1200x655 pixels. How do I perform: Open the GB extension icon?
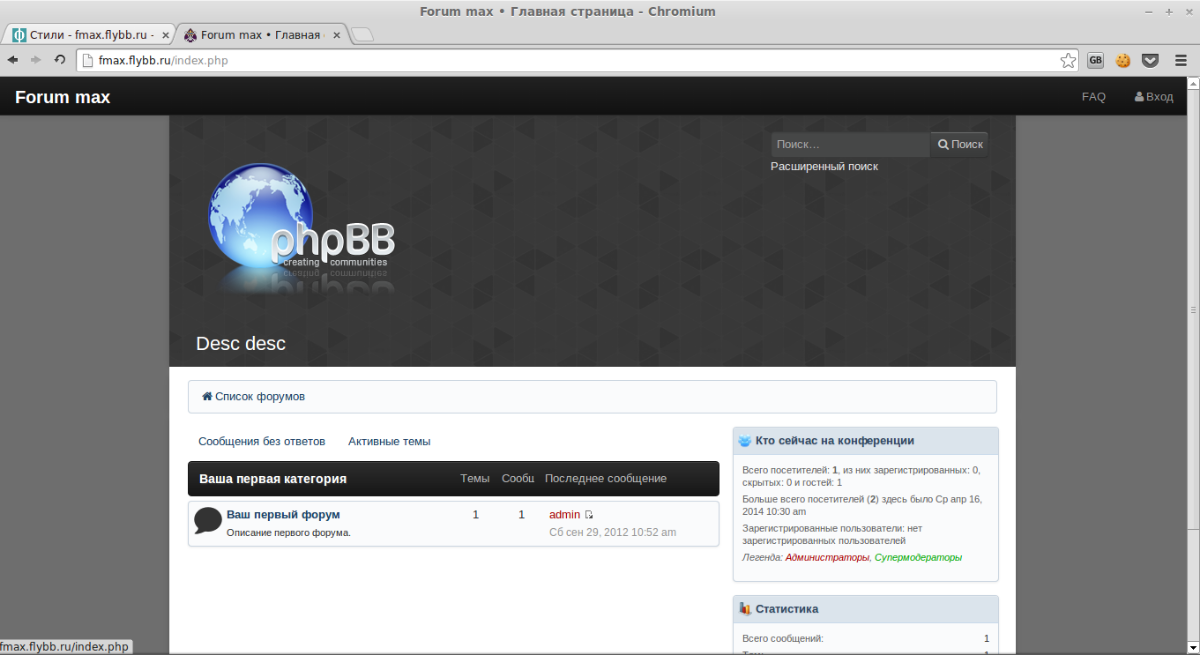pos(1096,60)
